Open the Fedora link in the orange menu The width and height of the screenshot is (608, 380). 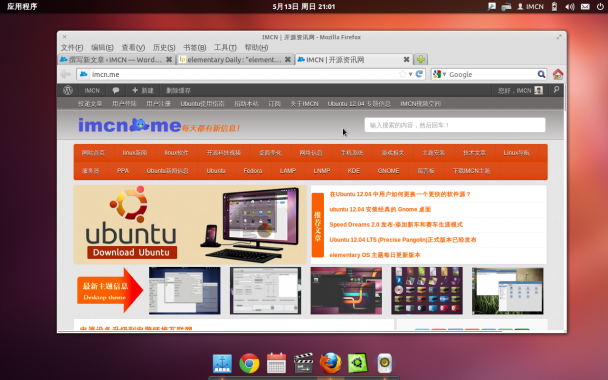(252, 171)
